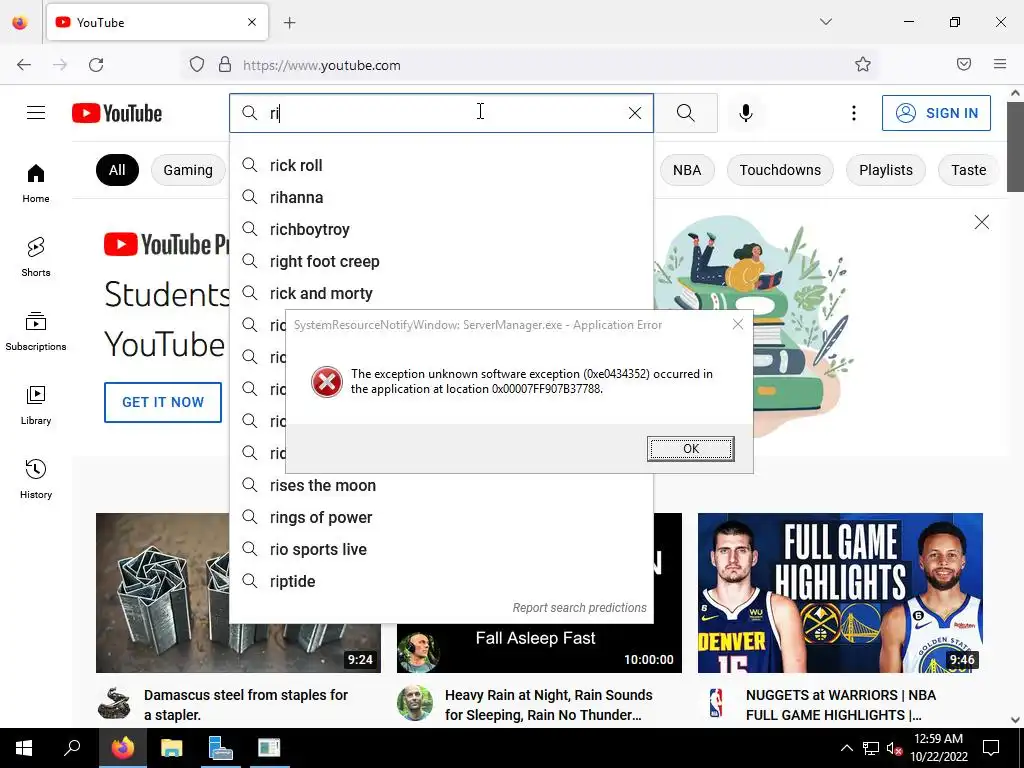Open the notification center icon
This screenshot has width=1024, height=768.
[x=991, y=748]
